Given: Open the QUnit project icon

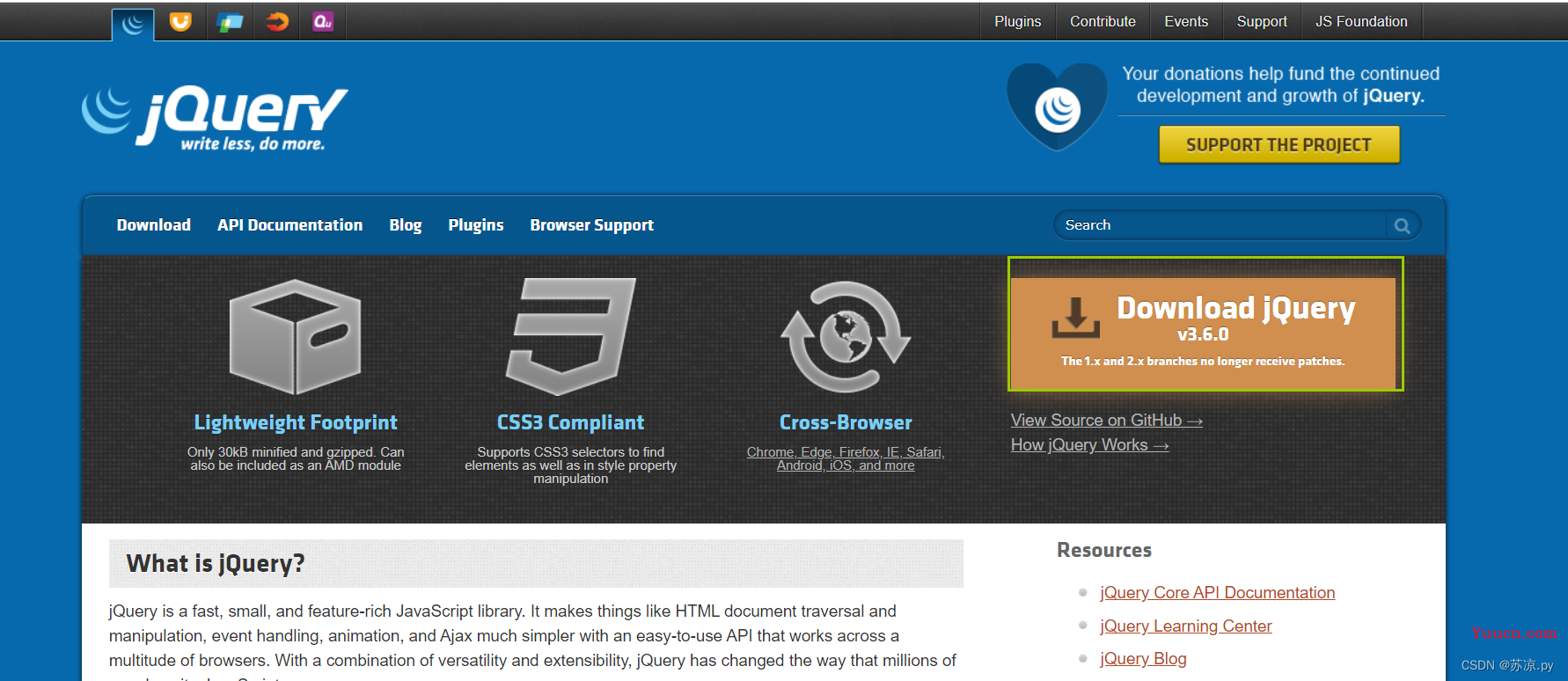Looking at the screenshot, I should click(x=323, y=22).
